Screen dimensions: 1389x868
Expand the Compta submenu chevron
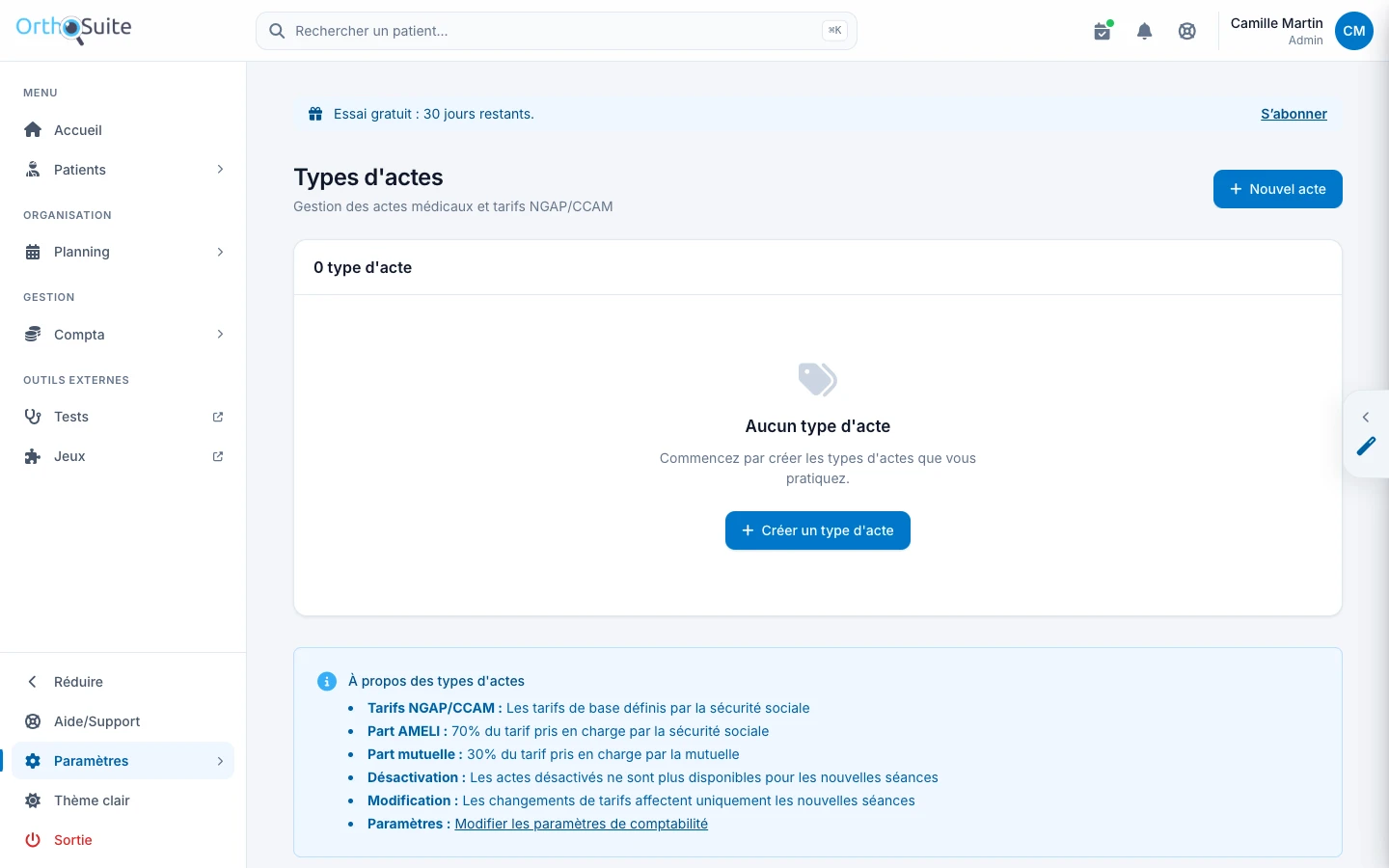[x=220, y=335]
